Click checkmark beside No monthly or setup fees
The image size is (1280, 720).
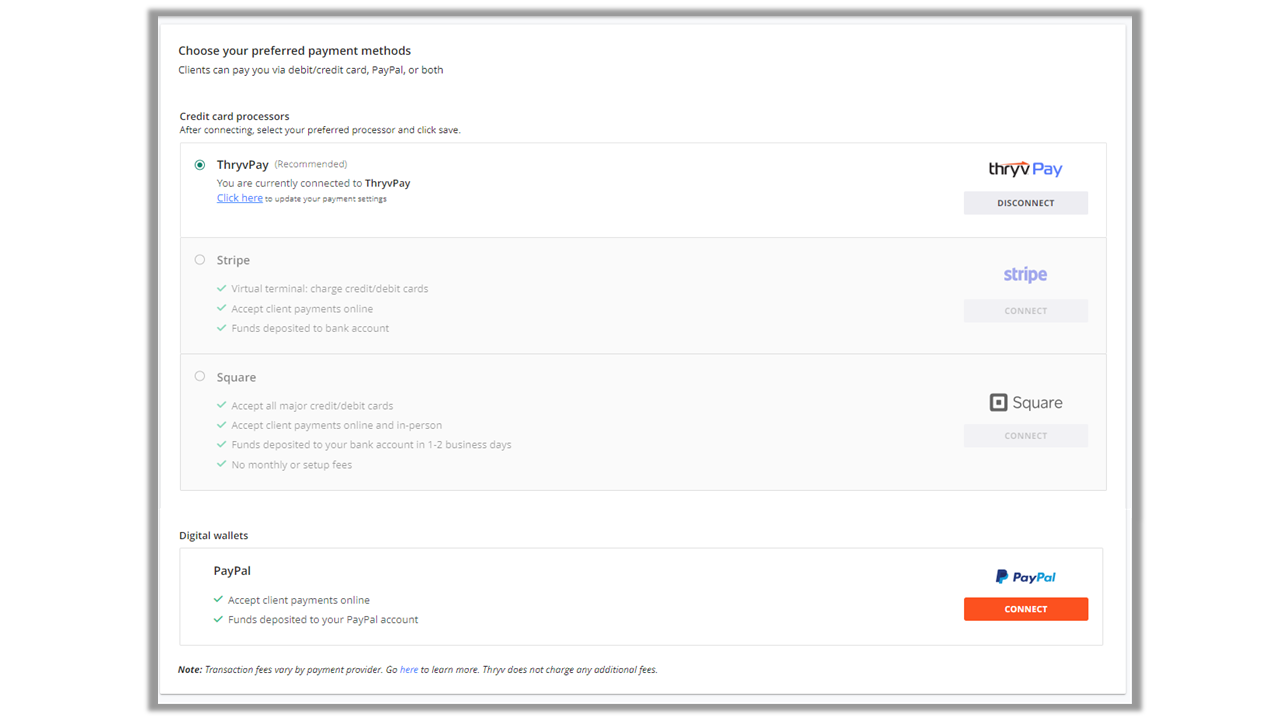coord(222,465)
